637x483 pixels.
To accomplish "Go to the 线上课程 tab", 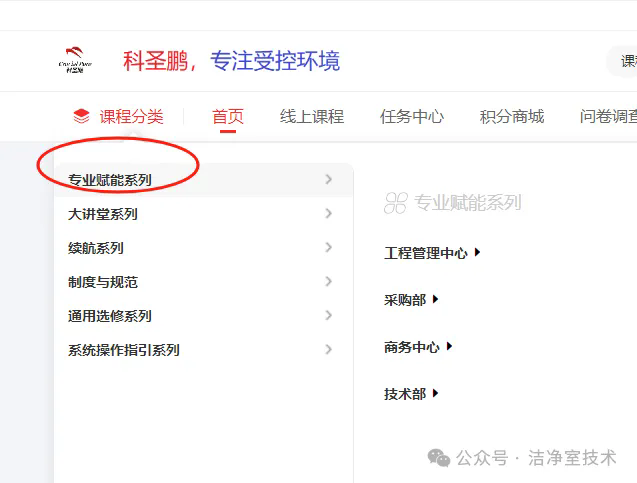I will [x=312, y=116].
